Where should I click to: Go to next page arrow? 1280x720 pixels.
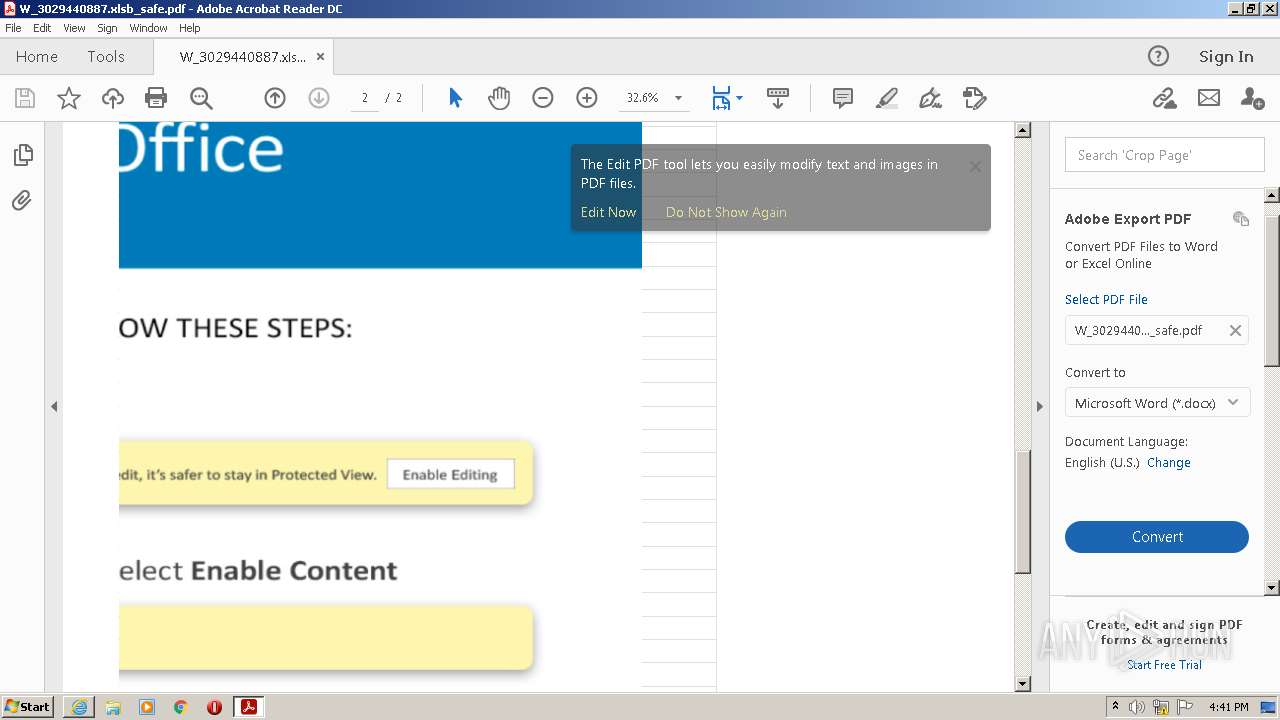click(319, 98)
